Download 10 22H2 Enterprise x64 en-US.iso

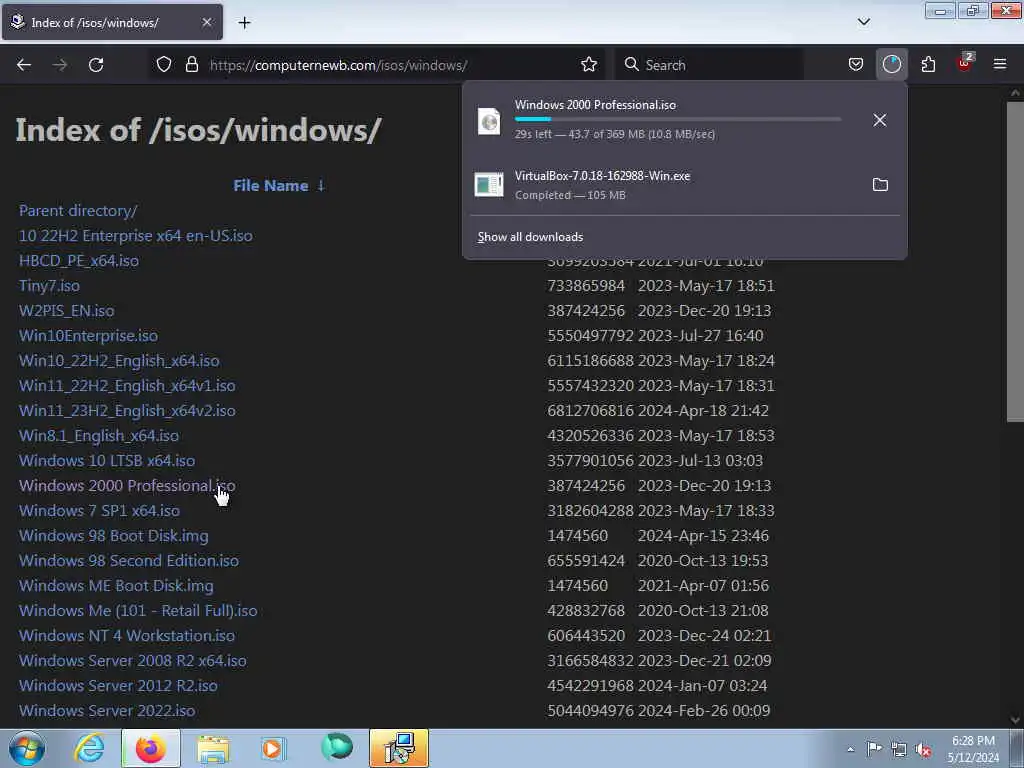(x=135, y=236)
